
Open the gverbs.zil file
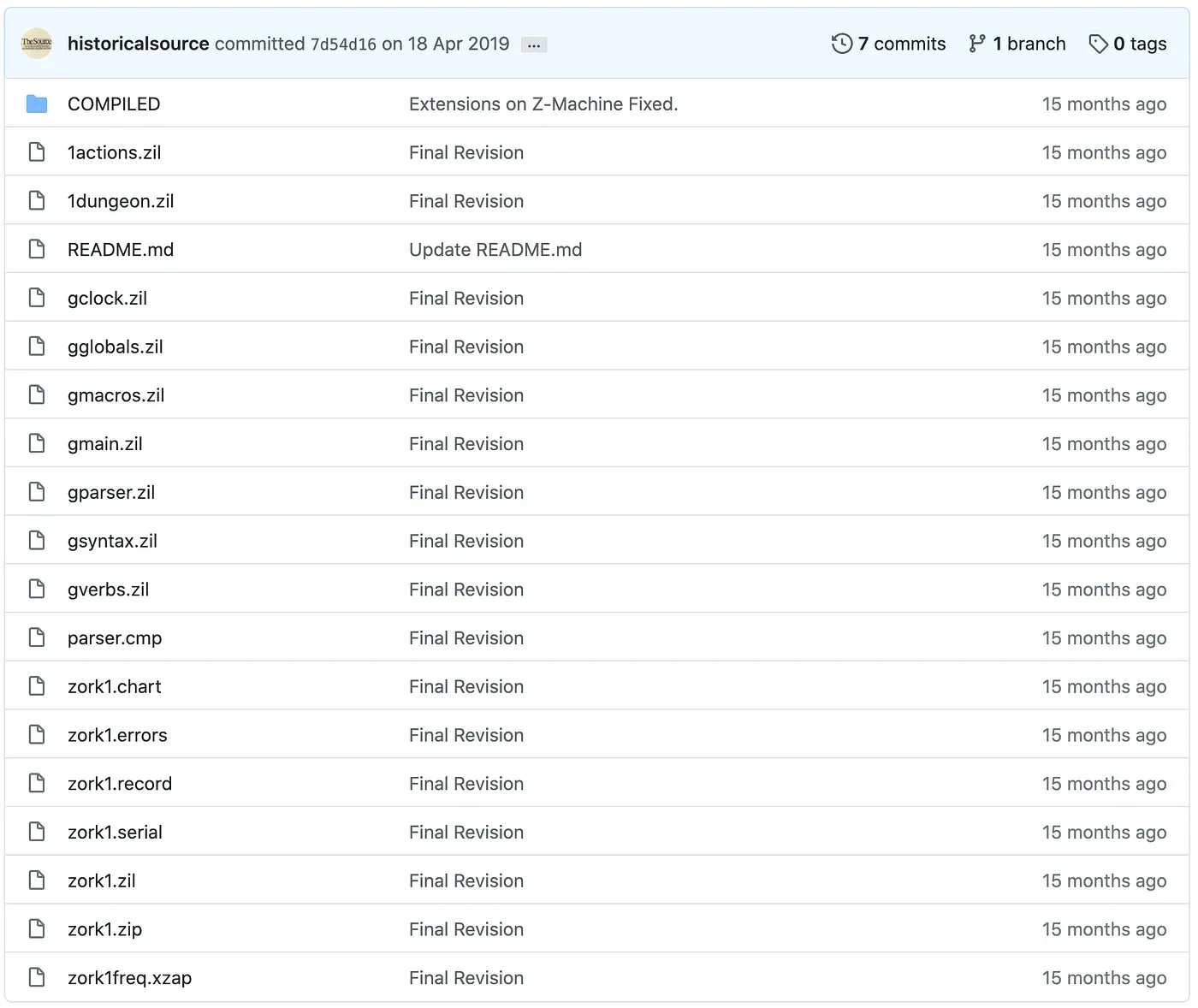coord(109,590)
